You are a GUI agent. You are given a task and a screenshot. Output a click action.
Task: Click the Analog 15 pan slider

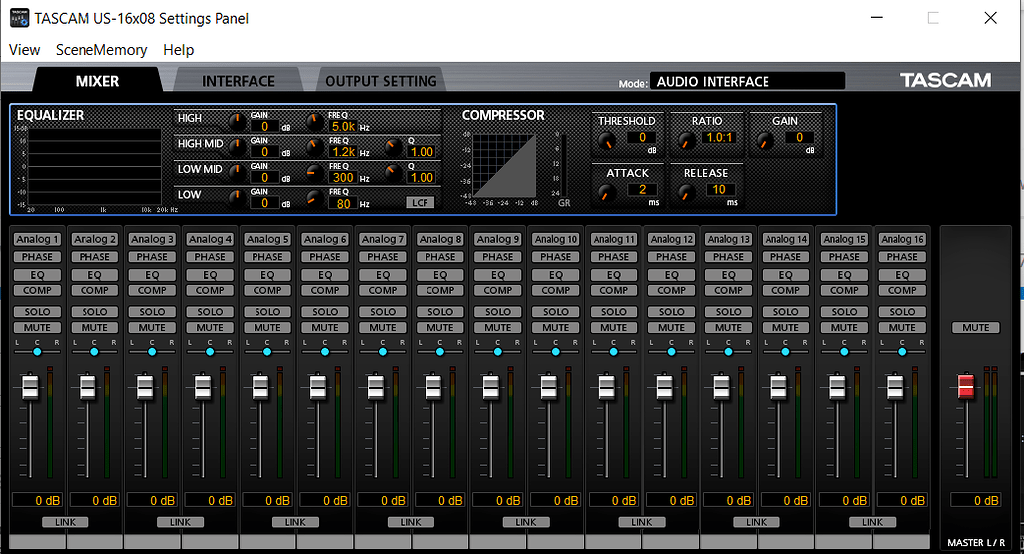coord(844,352)
